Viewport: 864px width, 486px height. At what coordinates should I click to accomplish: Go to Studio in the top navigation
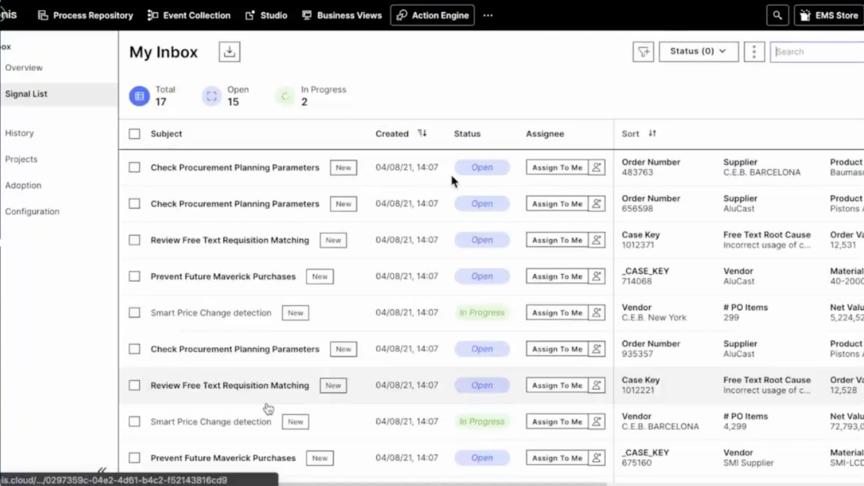click(266, 15)
